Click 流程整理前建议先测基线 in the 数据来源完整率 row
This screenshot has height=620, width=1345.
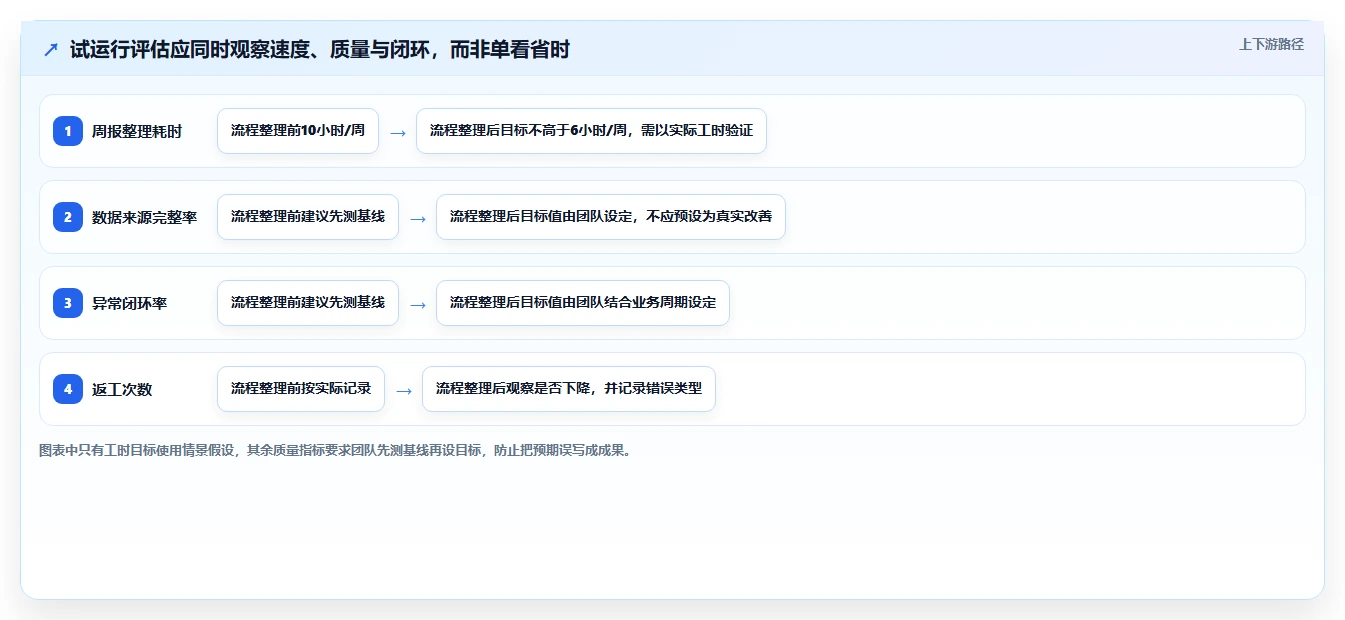pos(308,217)
